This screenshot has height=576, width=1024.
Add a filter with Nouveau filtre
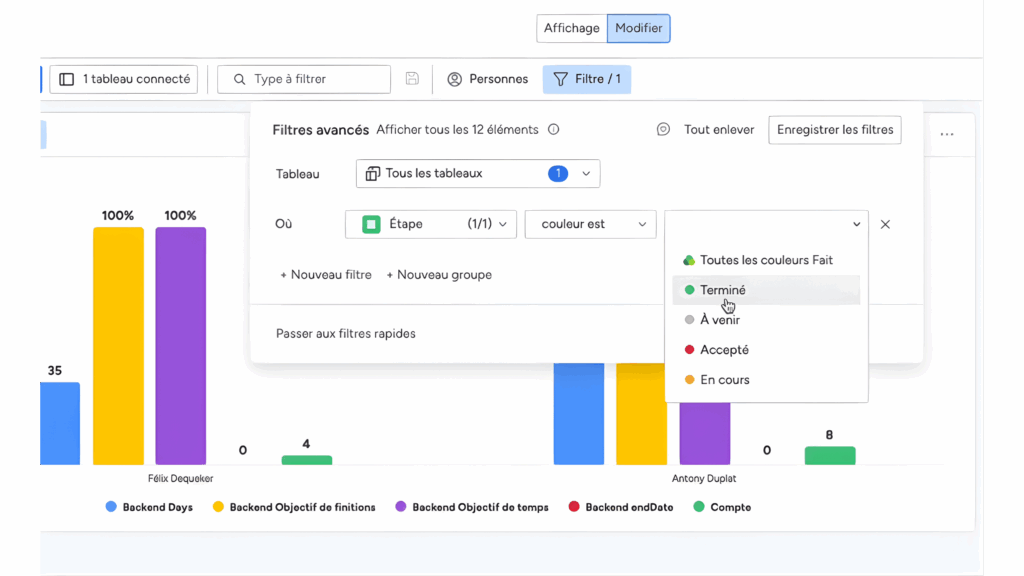click(x=326, y=275)
